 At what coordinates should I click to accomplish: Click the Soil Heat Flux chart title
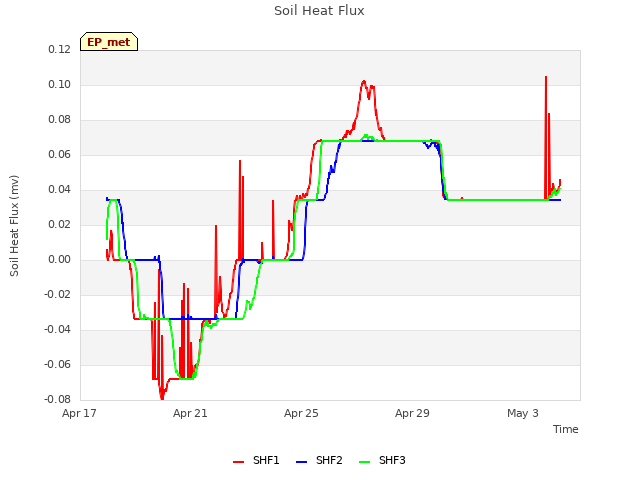(x=319, y=11)
